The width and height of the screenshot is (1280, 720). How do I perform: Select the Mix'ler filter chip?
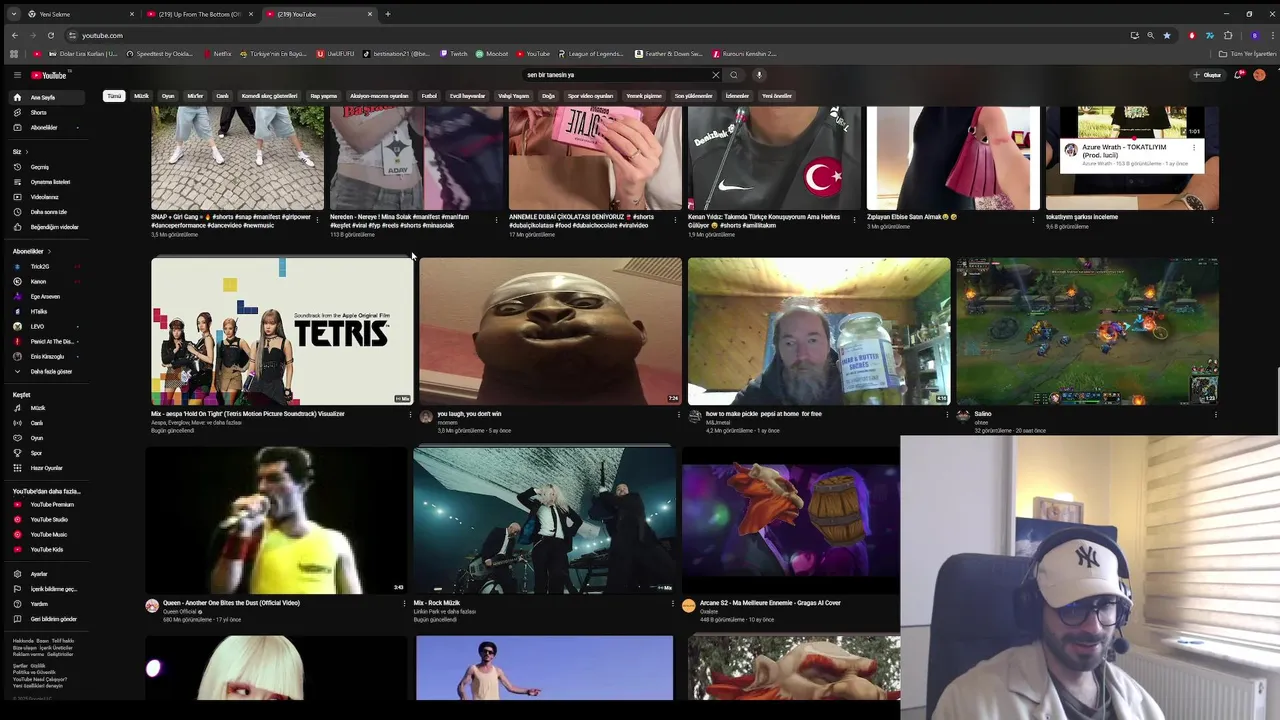[195, 96]
